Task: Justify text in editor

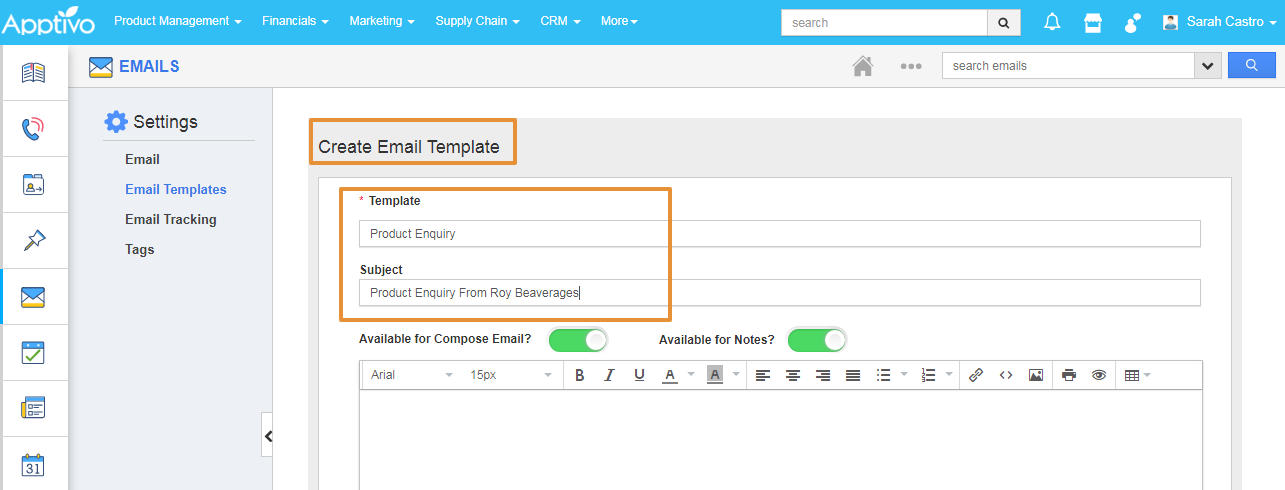Action: tap(853, 375)
